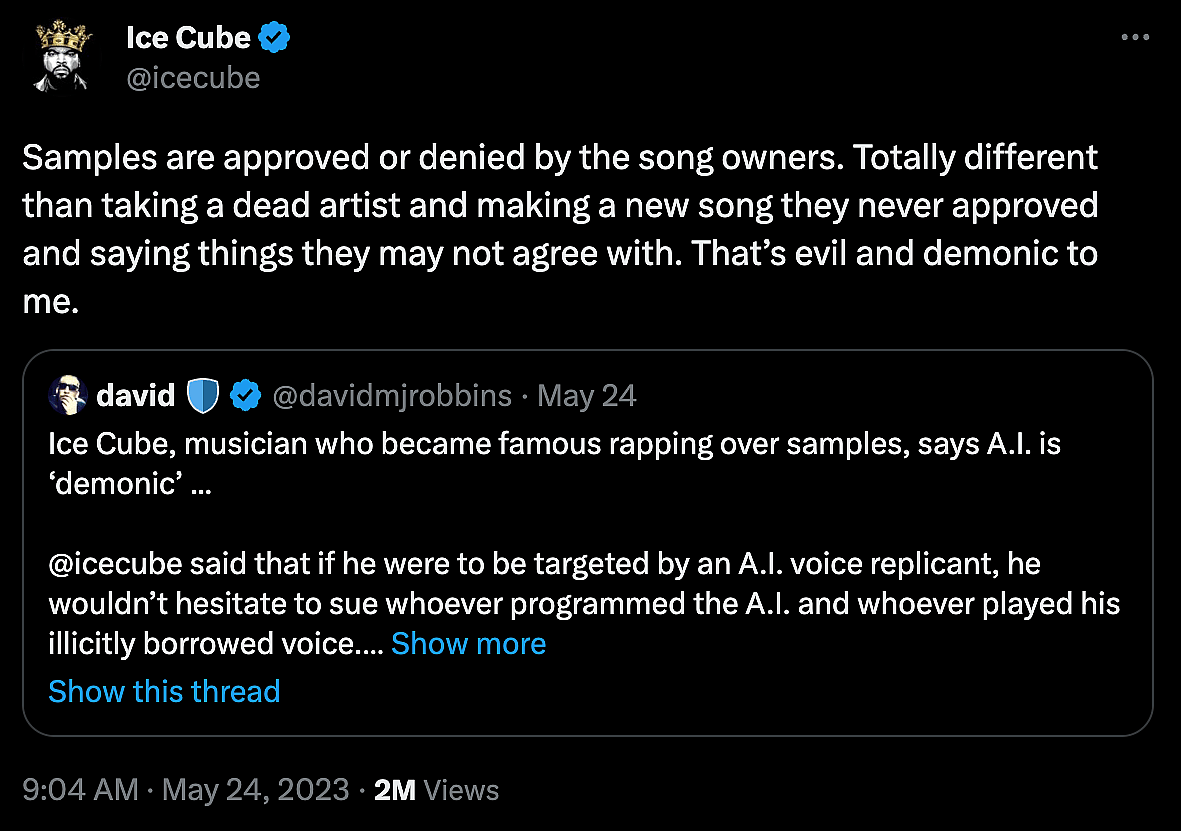This screenshot has width=1181, height=831.
Task: Click Ice Cube's blue verified badge
Action: tap(275, 39)
